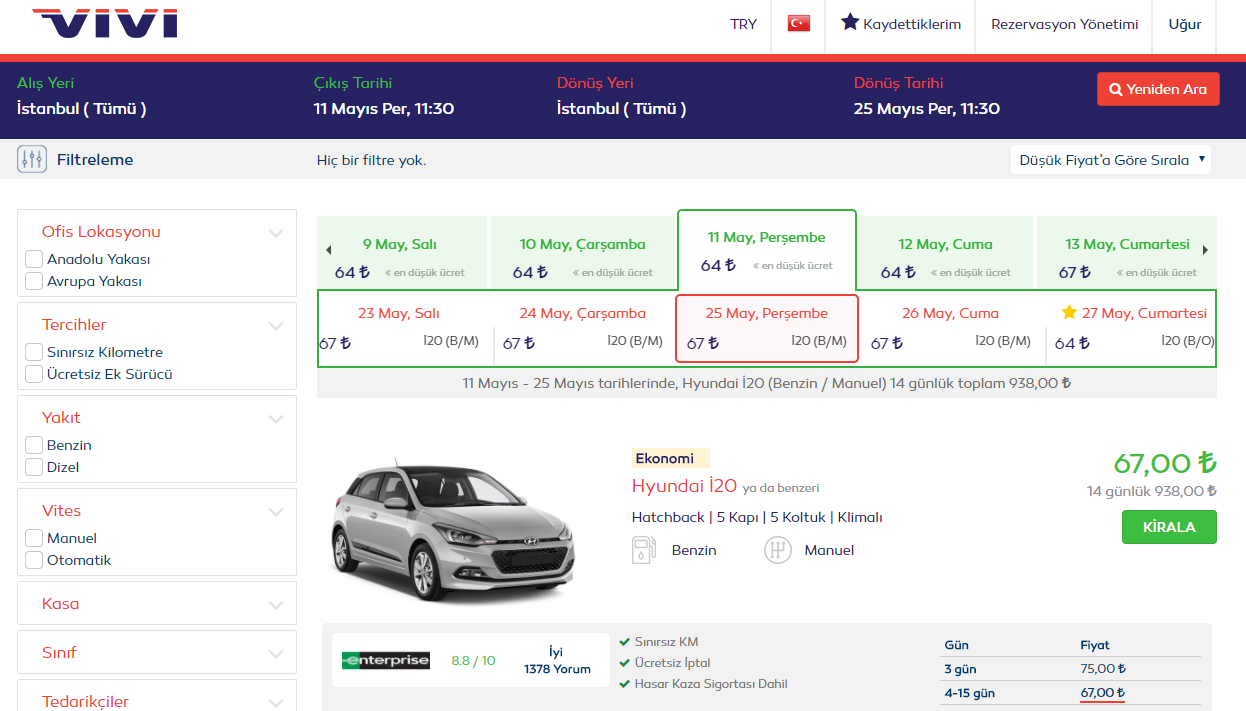The image size is (1246, 711).
Task: Open Rezervasyon Yönetimi
Action: (1065, 24)
